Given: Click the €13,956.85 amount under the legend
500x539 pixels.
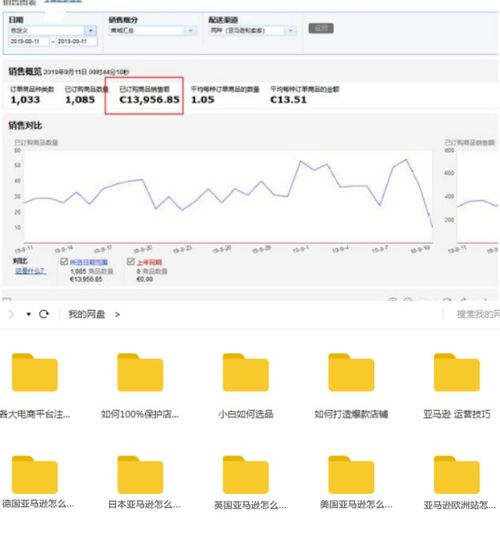Looking at the screenshot, I should tap(86, 279).
